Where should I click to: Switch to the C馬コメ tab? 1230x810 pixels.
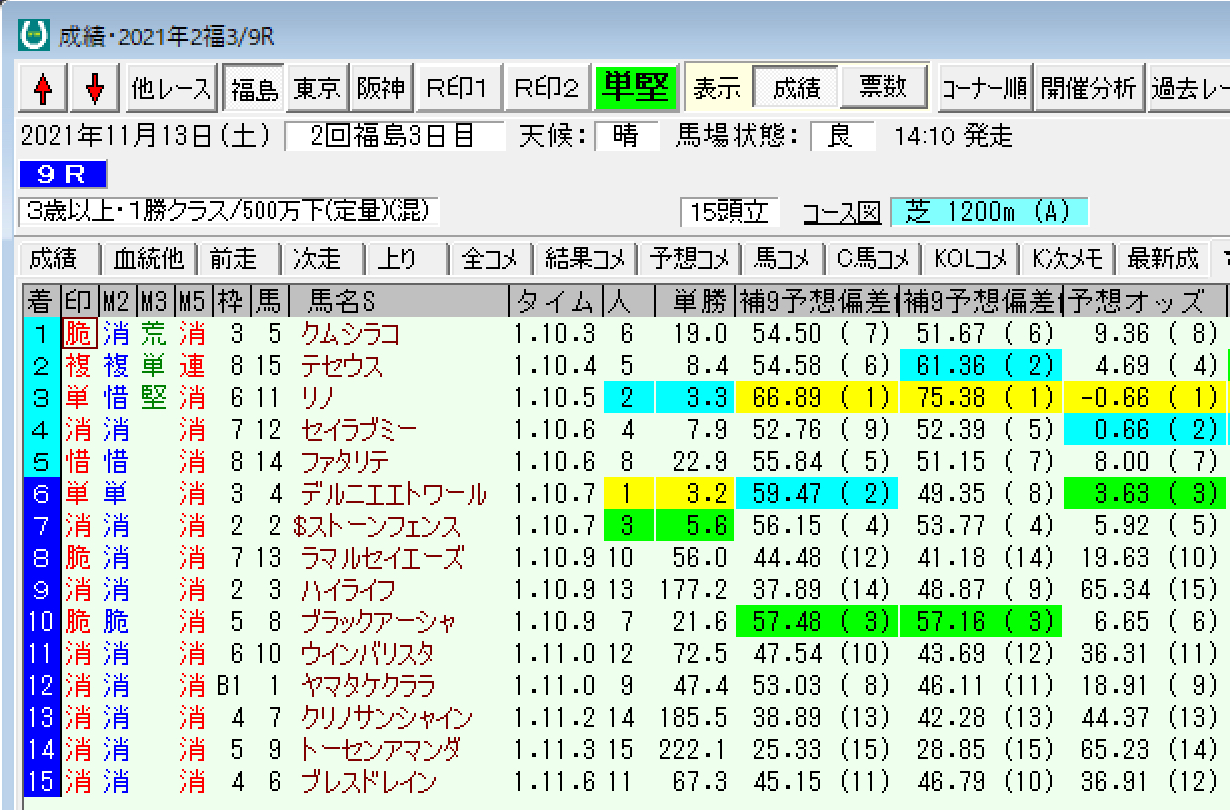[874, 258]
